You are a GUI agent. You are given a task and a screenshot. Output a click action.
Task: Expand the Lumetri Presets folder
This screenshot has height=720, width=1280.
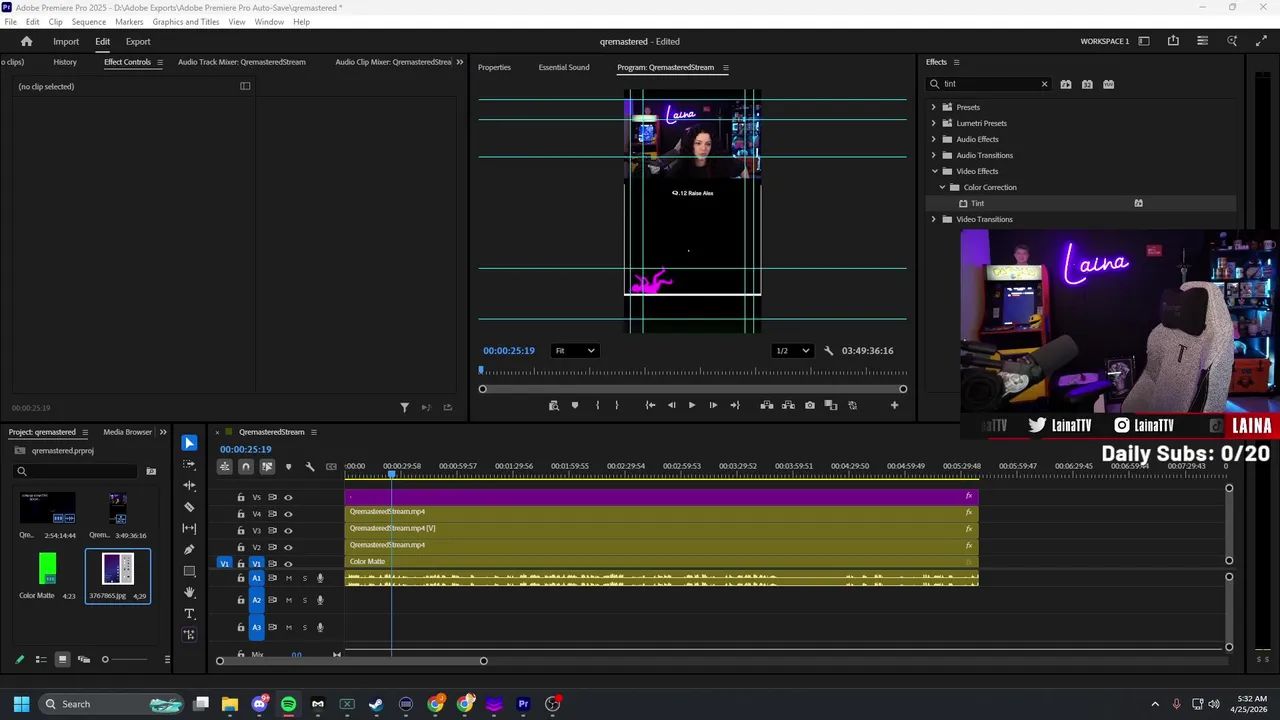(934, 123)
